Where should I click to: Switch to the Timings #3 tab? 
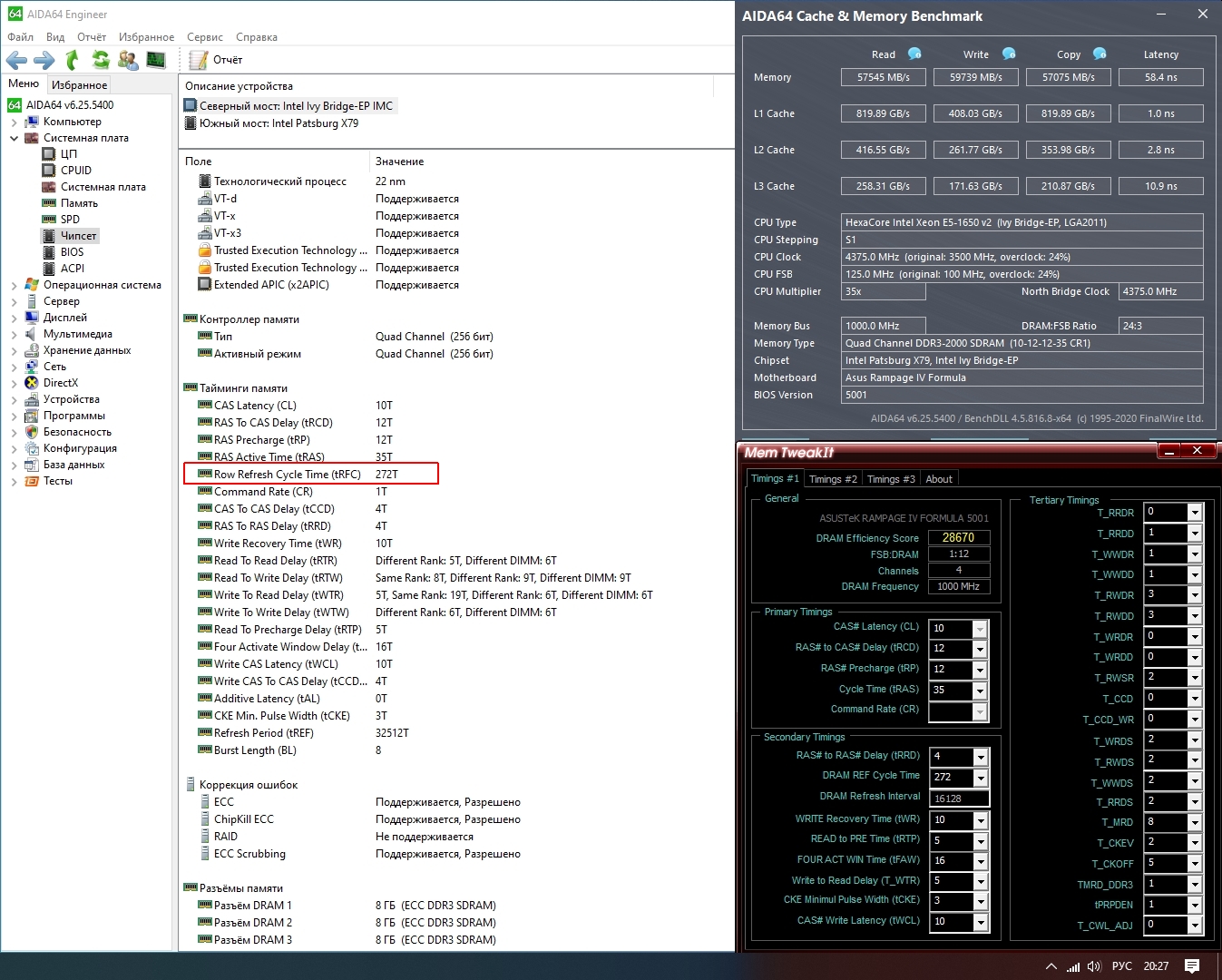[x=891, y=479]
